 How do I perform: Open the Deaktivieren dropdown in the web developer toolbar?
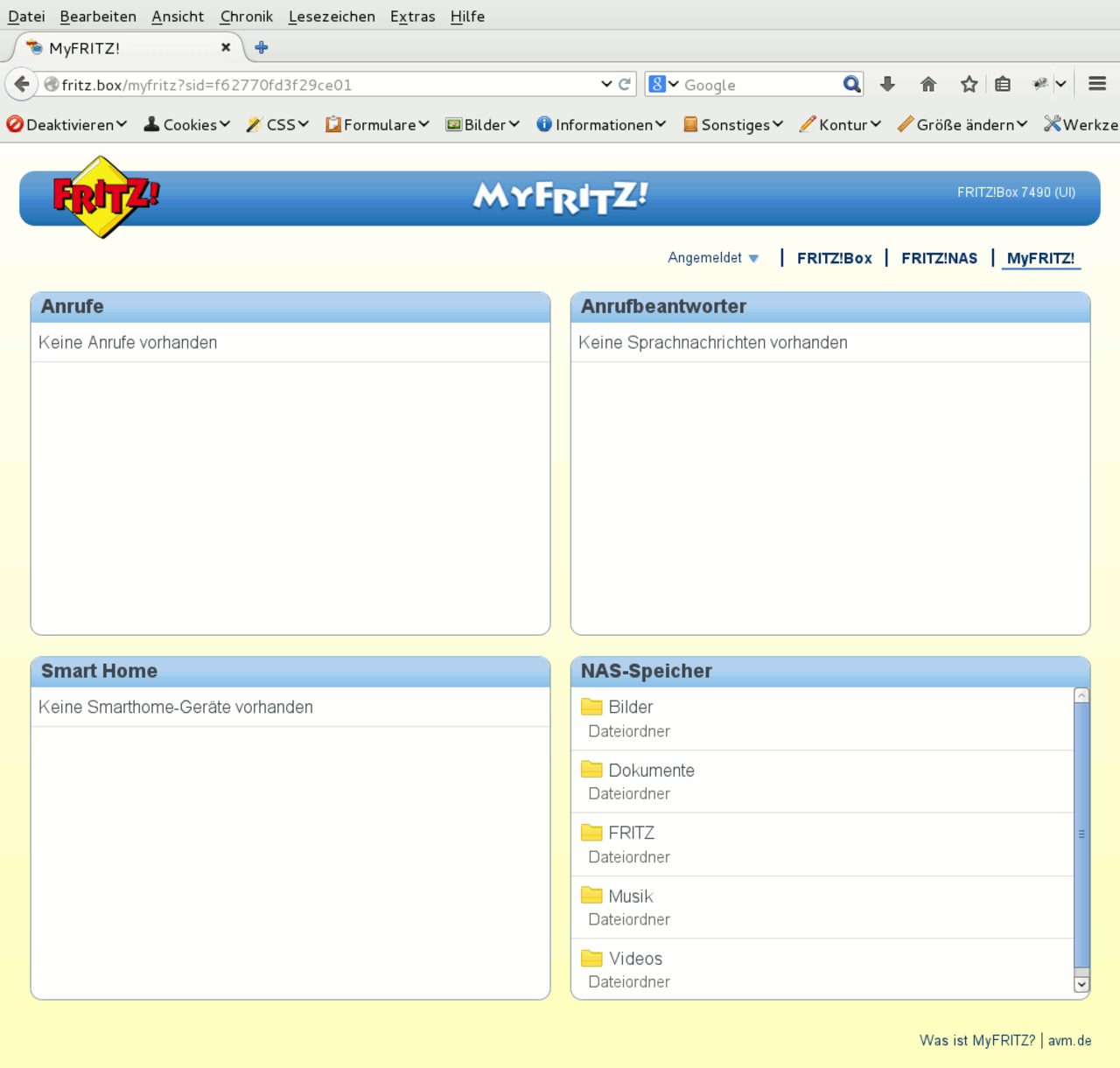[67, 124]
